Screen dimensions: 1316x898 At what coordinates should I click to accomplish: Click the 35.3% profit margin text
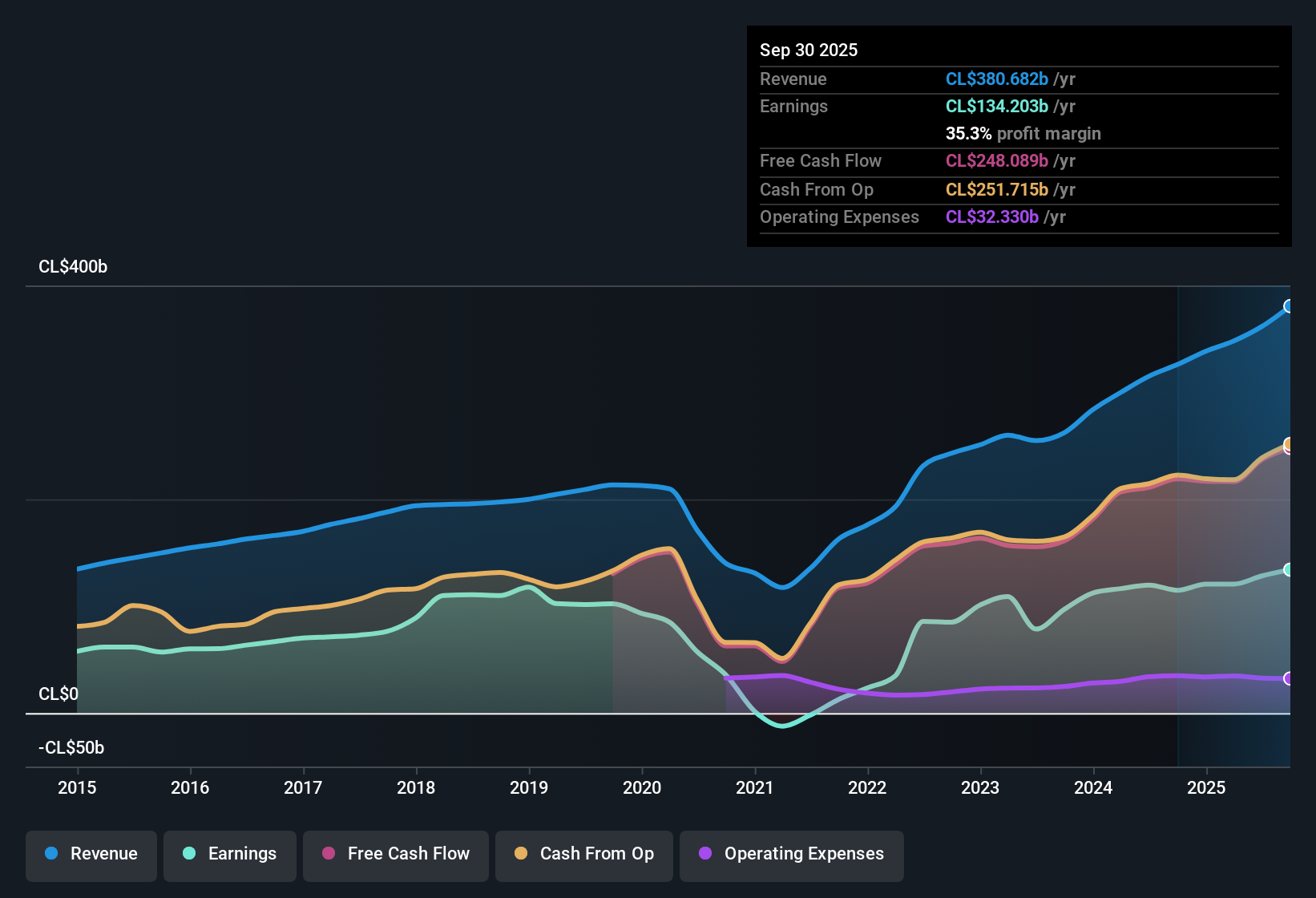[1023, 133]
